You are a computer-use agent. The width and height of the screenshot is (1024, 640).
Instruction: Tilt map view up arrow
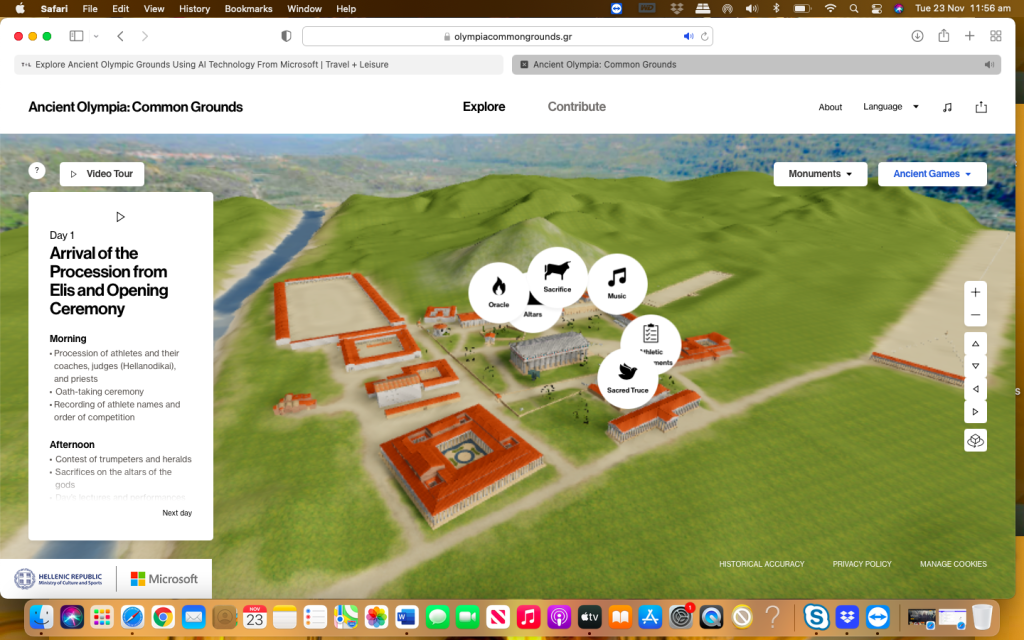pyautogui.click(x=975, y=344)
